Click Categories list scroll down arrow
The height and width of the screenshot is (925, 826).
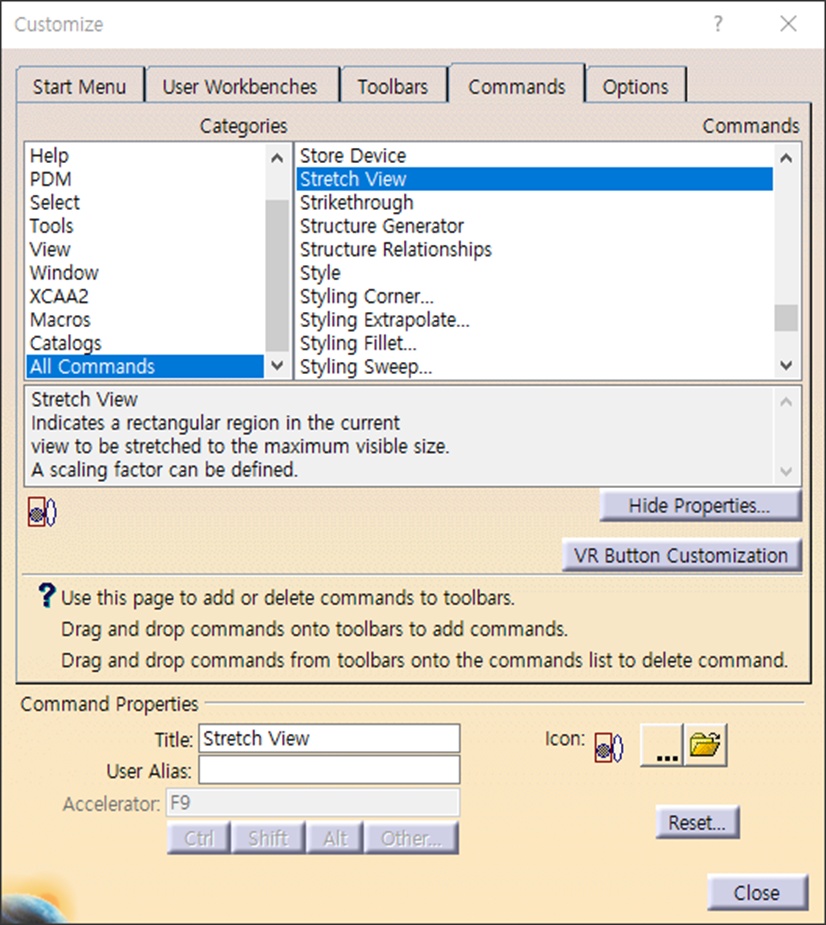(277, 366)
